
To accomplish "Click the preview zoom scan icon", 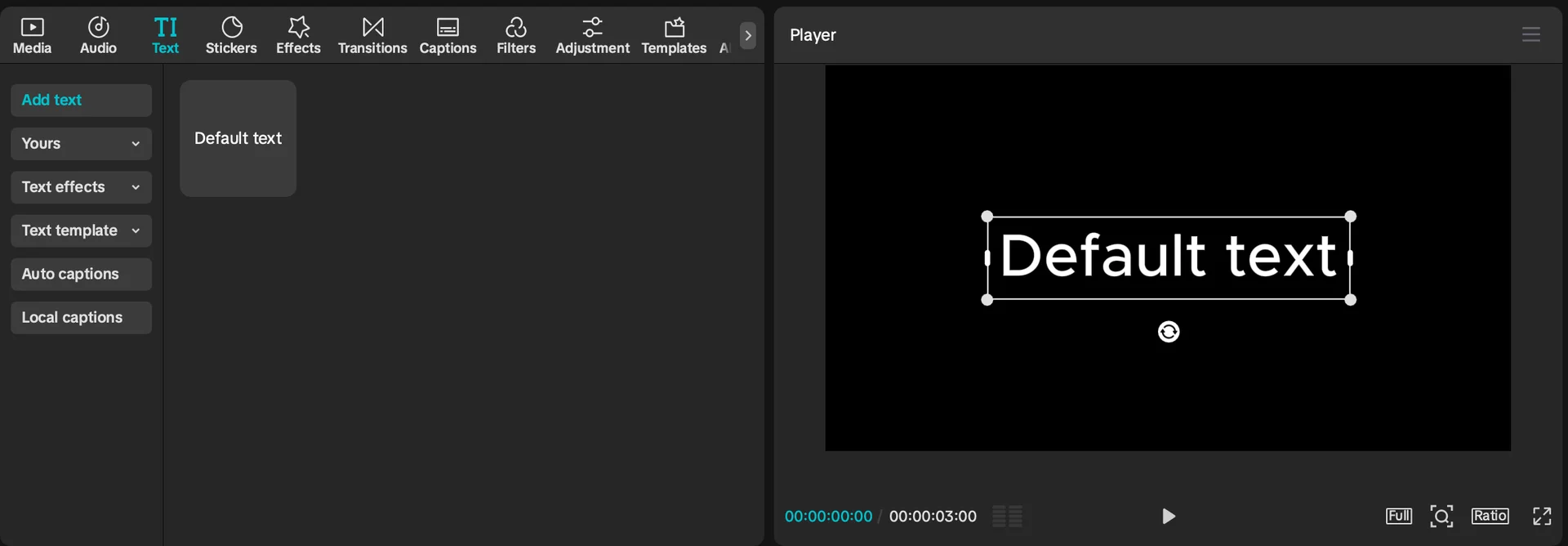I will click(x=1441, y=516).
